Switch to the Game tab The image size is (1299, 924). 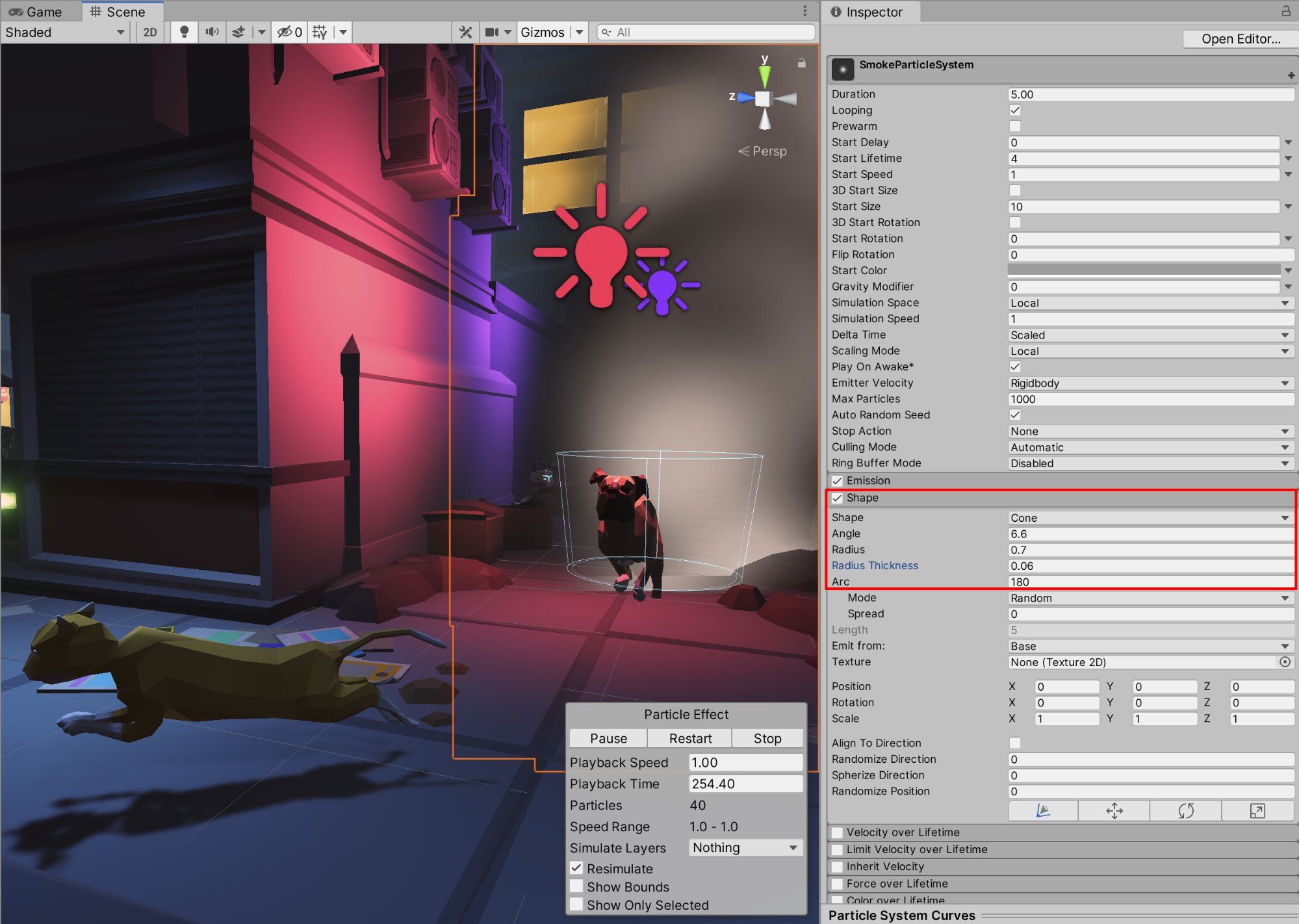tap(37, 12)
